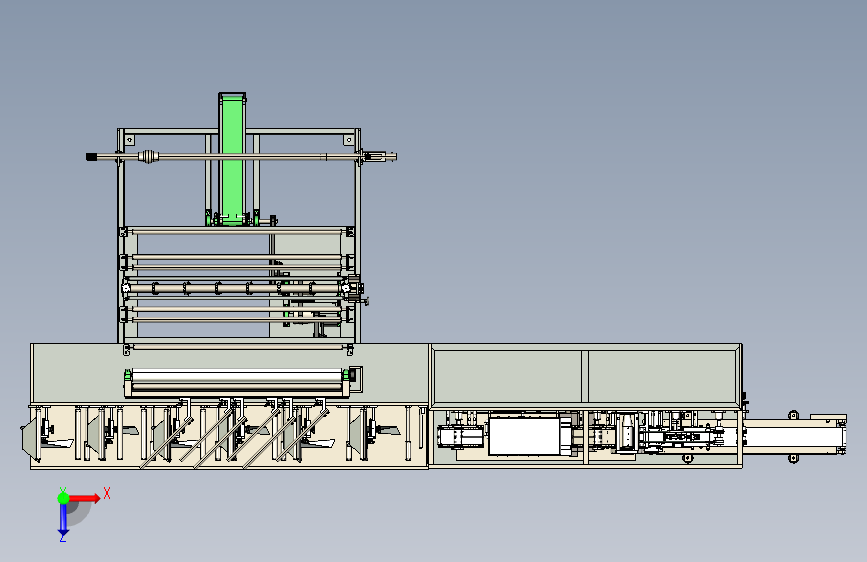The width and height of the screenshot is (867, 562).
Task: Select the long white roller below the frame
Action: (237, 377)
